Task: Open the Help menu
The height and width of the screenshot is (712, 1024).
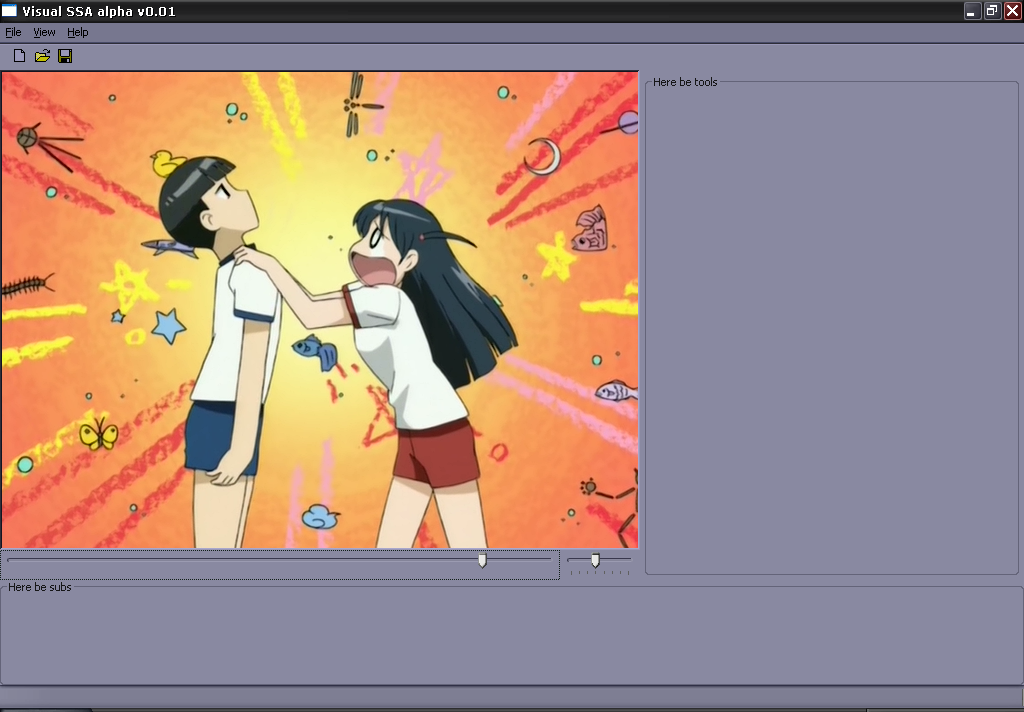Action: [x=78, y=32]
